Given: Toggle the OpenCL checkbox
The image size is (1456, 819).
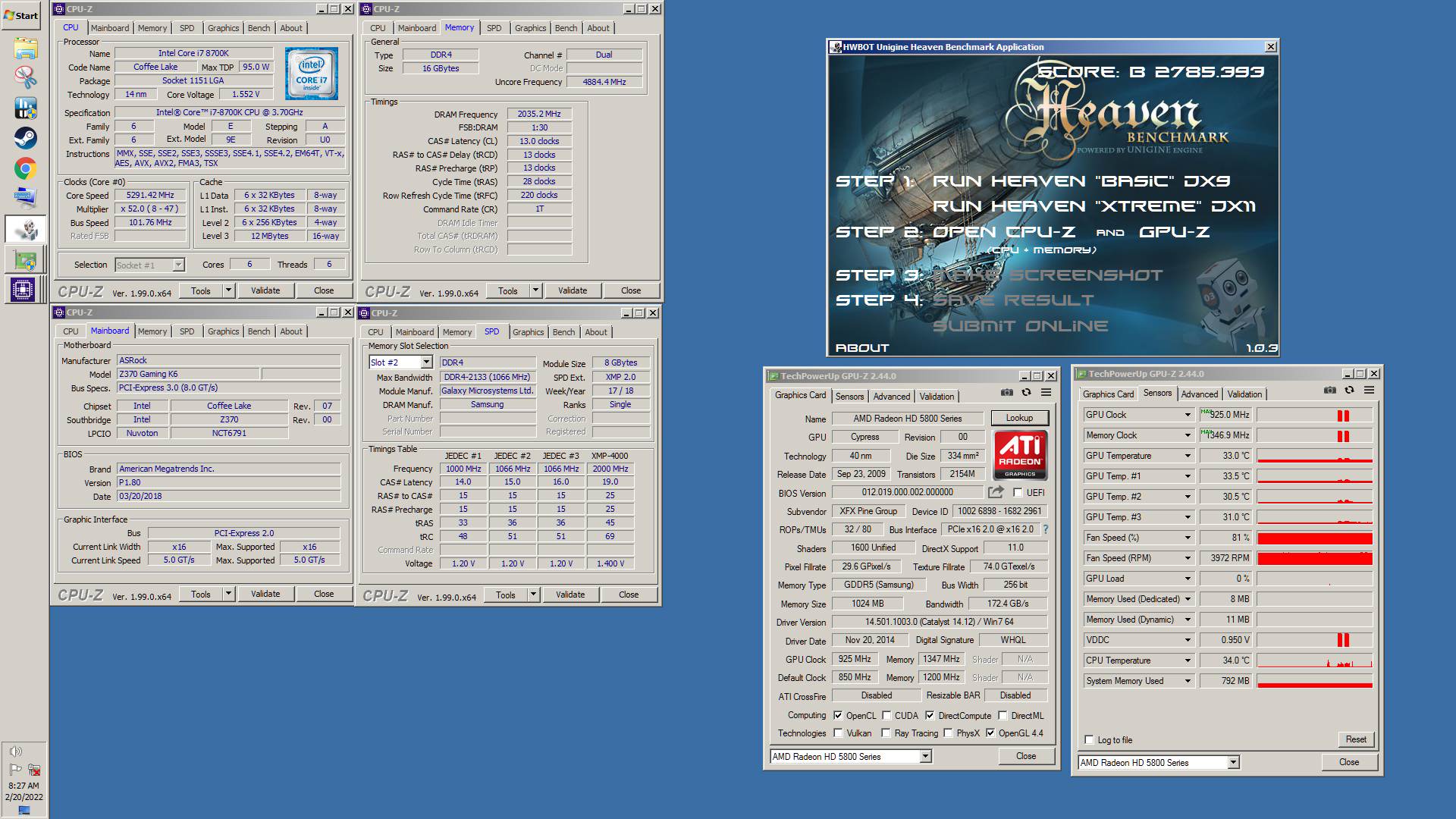Looking at the screenshot, I should point(838,716).
